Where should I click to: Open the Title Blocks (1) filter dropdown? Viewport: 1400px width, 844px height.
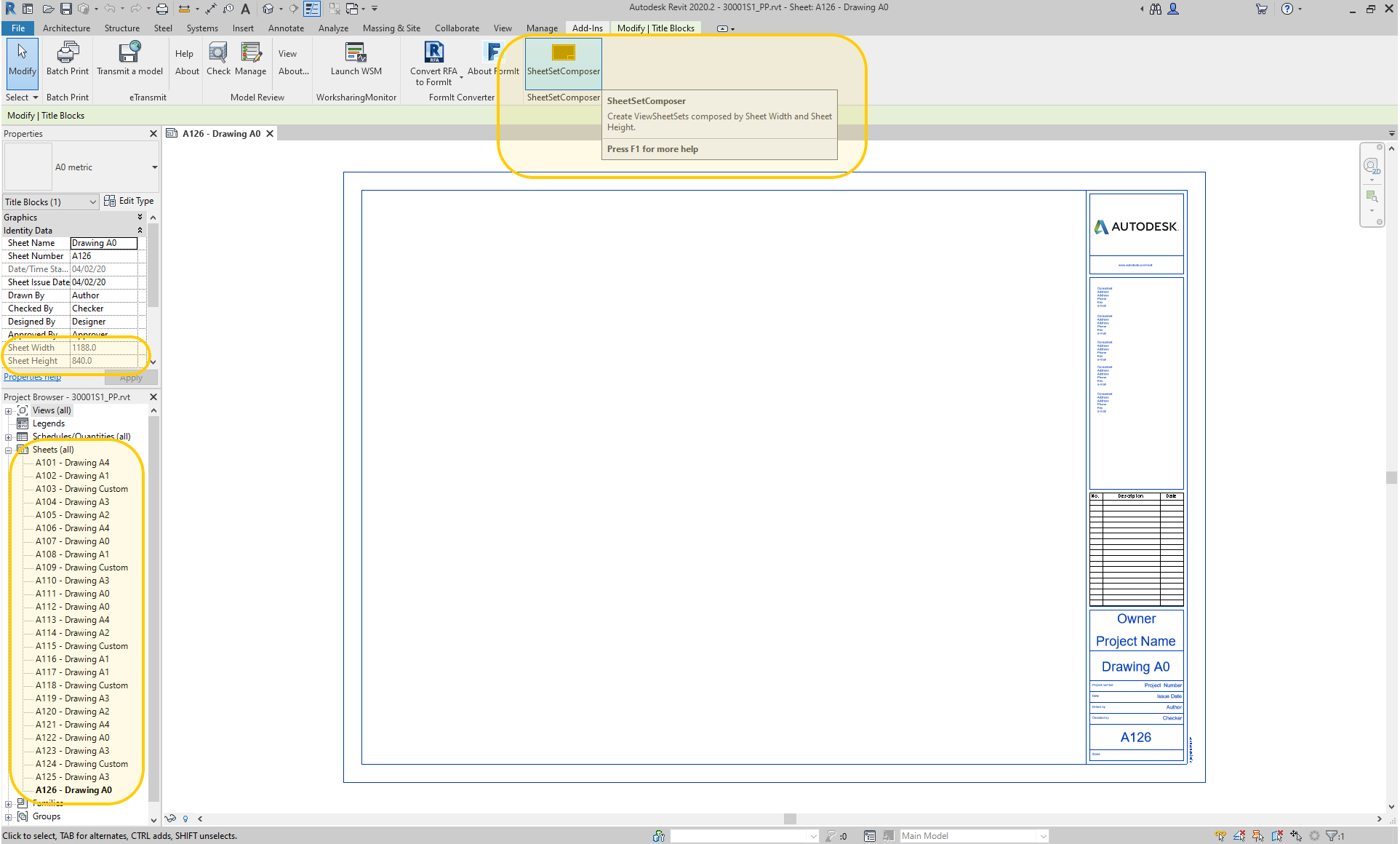[x=93, y=202]
